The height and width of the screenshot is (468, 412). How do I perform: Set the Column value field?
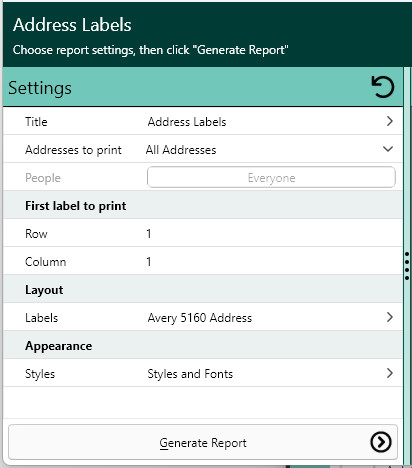click(x=272, y=261)
